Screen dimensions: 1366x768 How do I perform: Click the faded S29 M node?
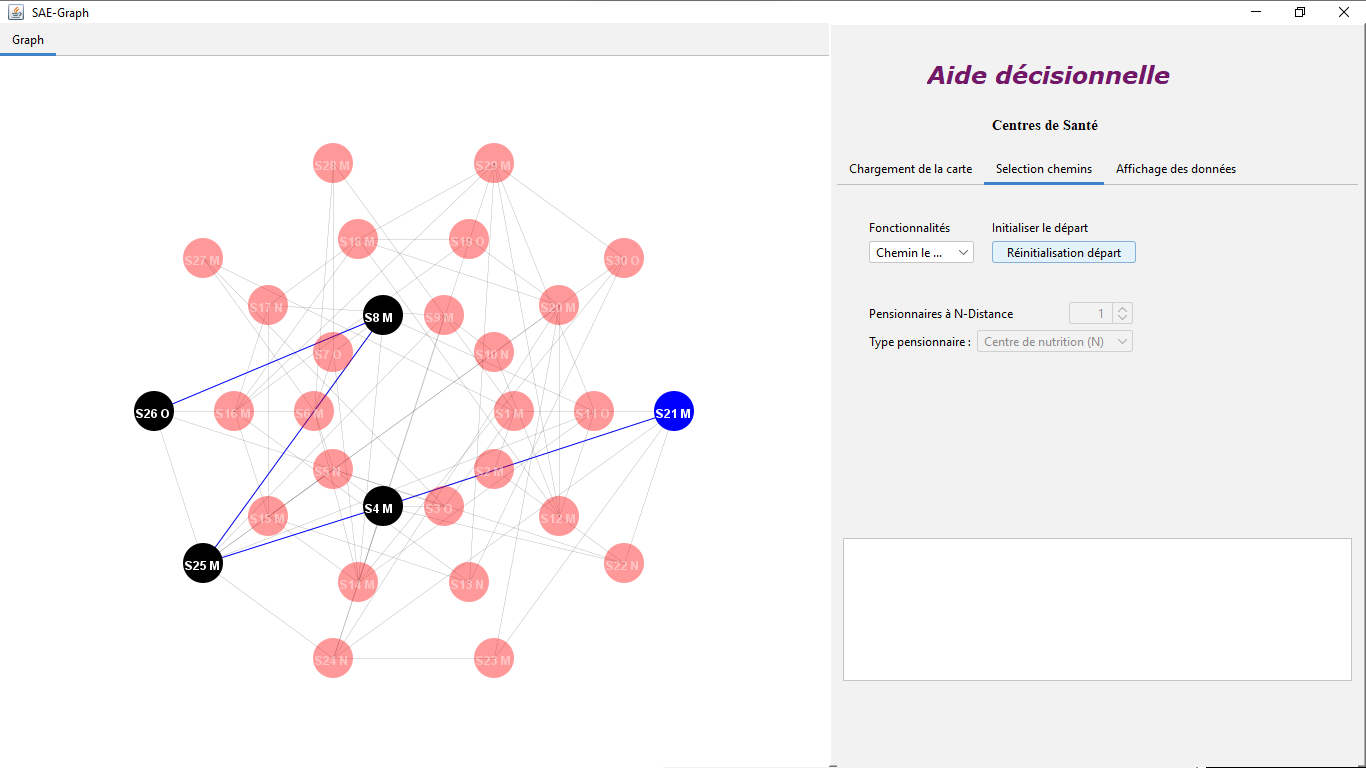493,164
